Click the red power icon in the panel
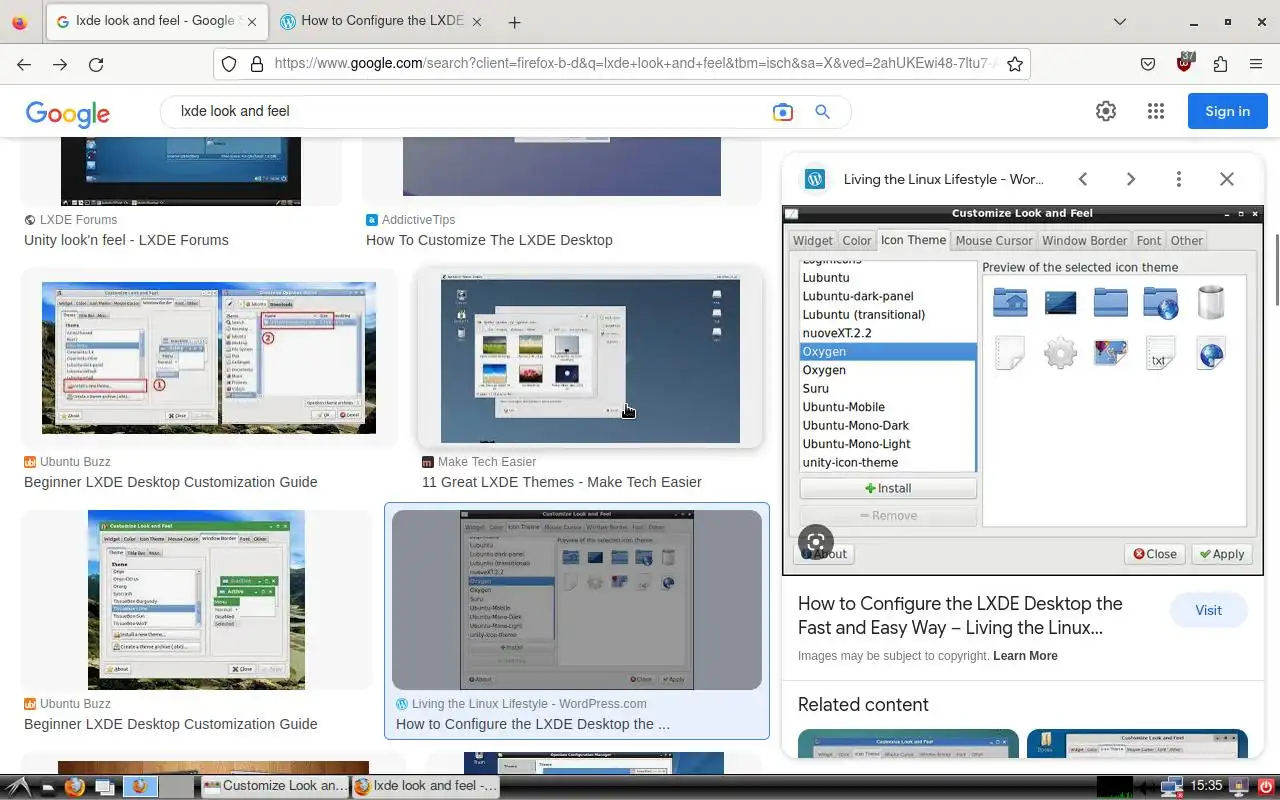Screen dimensions: 1280x800 click(x=1266, y=786)
